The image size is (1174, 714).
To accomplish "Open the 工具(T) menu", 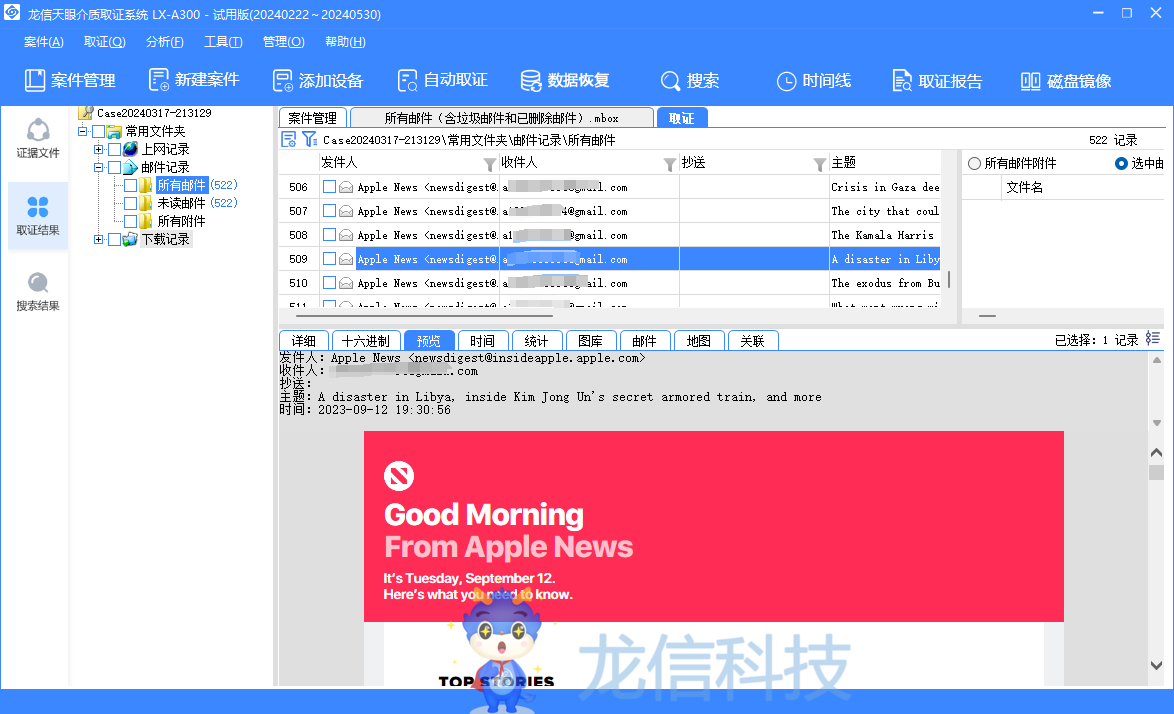I will click(x=223, y=42).
